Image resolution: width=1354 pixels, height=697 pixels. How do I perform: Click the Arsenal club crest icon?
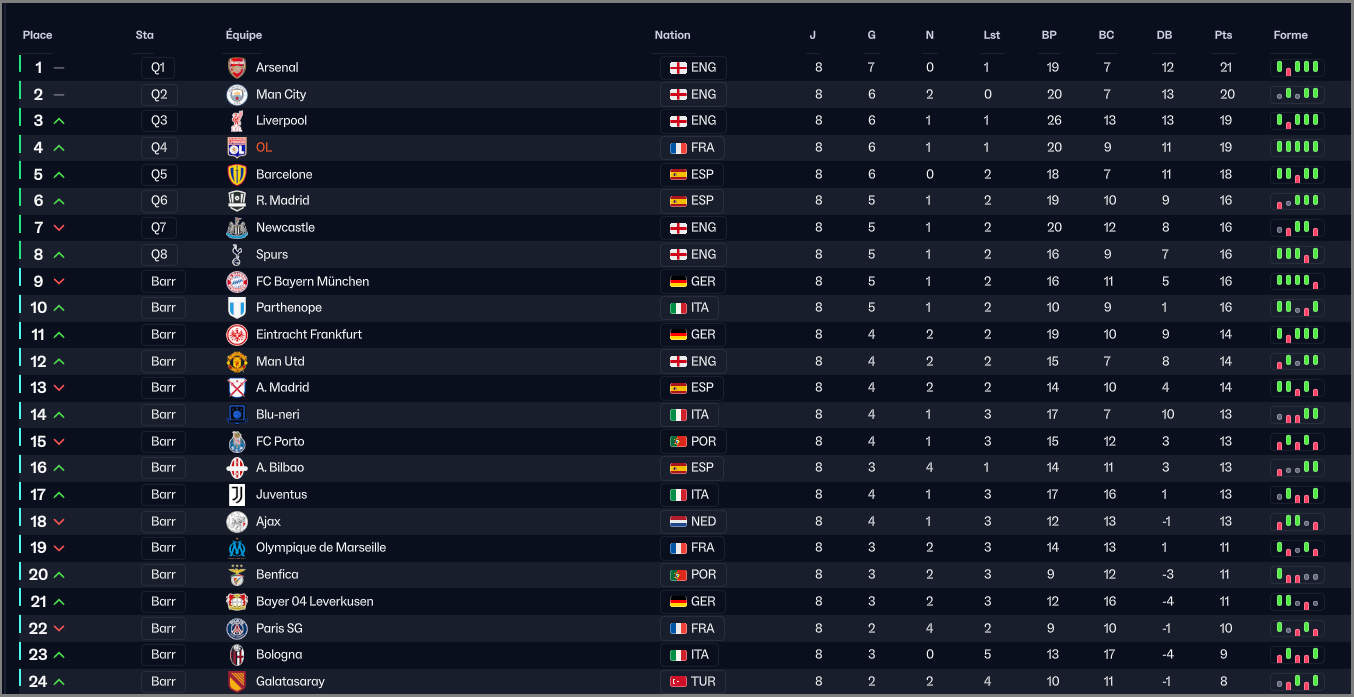pos(237,68)
